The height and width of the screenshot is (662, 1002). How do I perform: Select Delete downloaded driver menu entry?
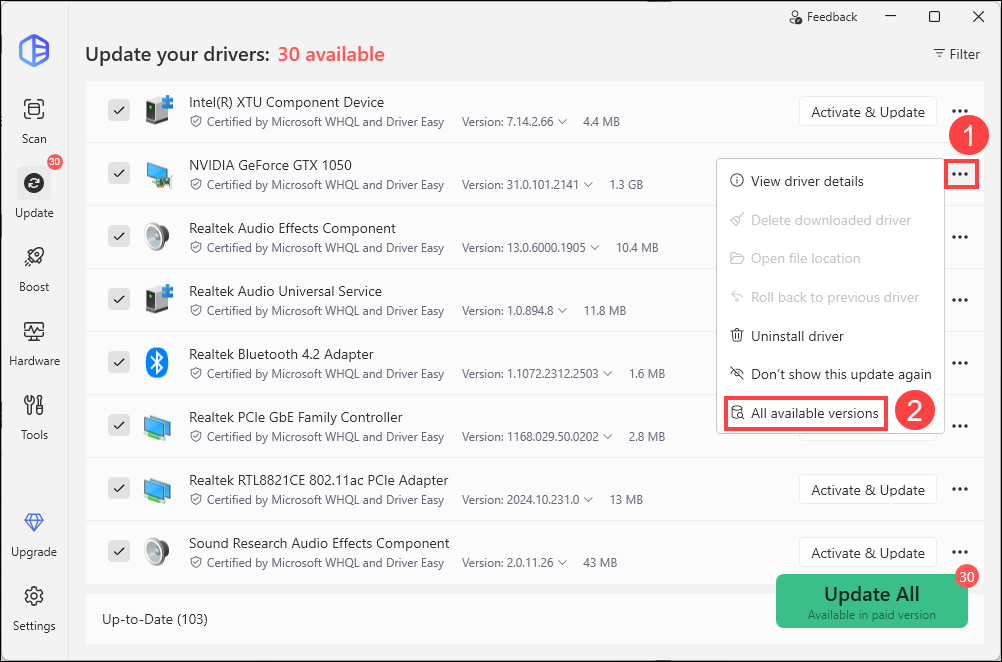[830, 220]
